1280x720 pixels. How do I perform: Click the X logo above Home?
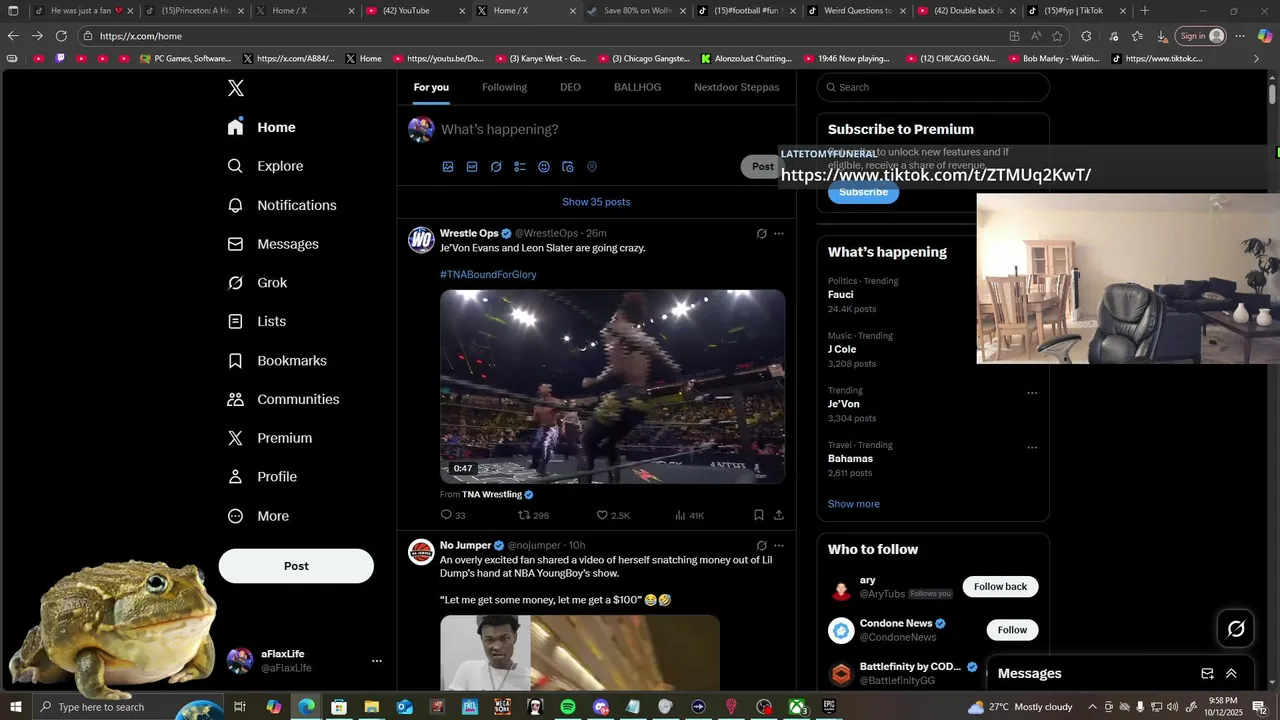point(235,88)
